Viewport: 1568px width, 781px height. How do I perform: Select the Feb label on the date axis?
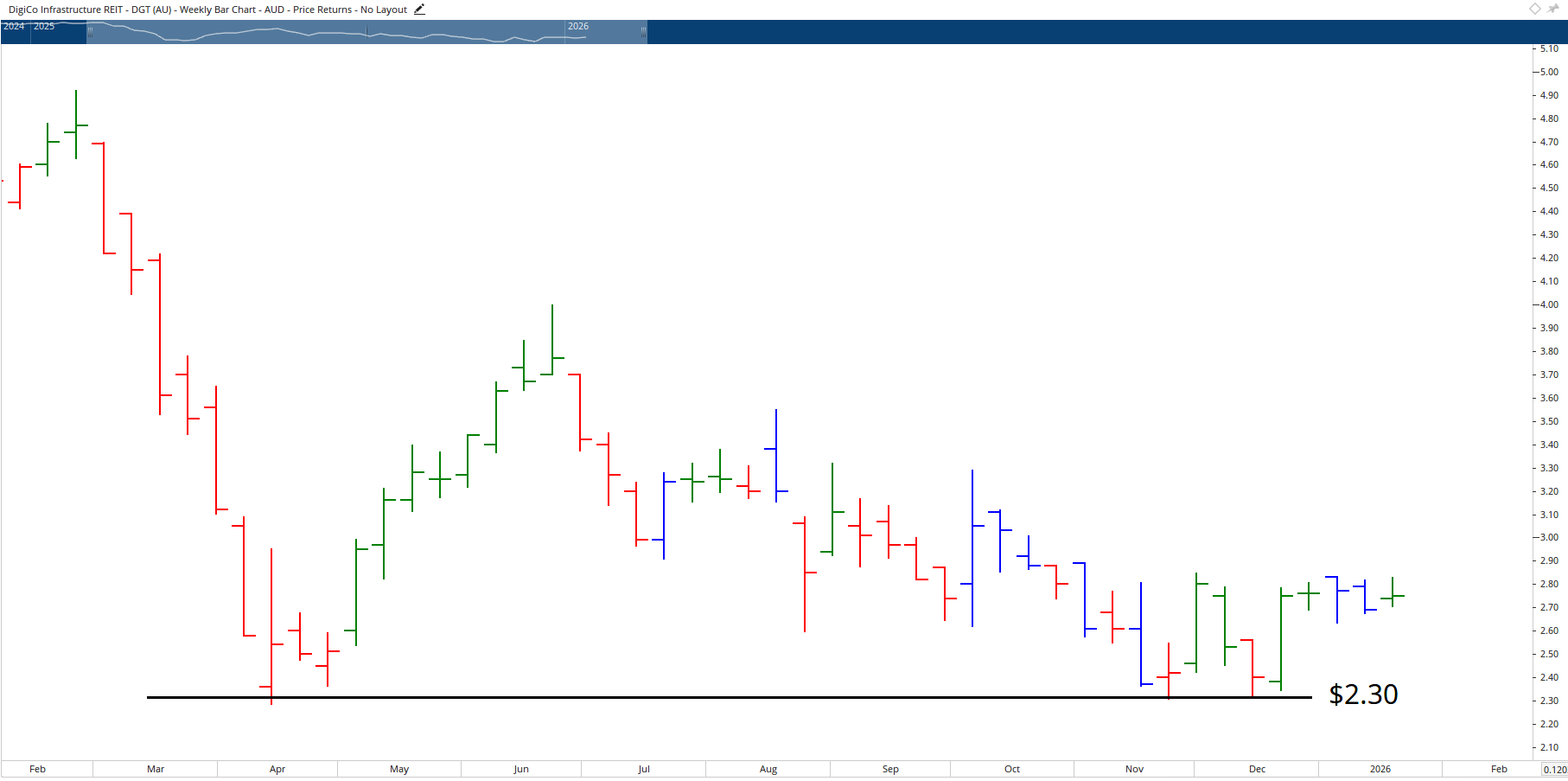point(37,769)
